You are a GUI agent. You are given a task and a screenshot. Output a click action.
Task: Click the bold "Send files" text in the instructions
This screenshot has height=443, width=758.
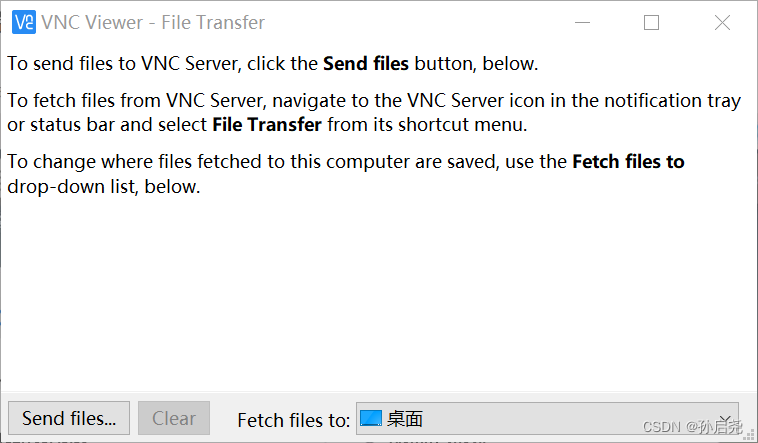[x=366, y=64]
